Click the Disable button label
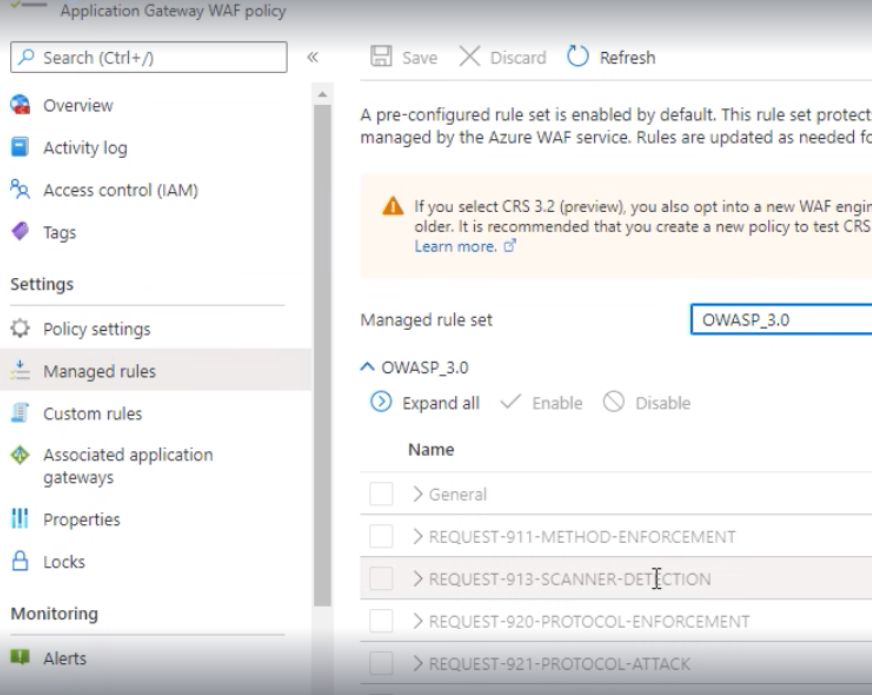 pyautogui.click(x=663, y=403)
